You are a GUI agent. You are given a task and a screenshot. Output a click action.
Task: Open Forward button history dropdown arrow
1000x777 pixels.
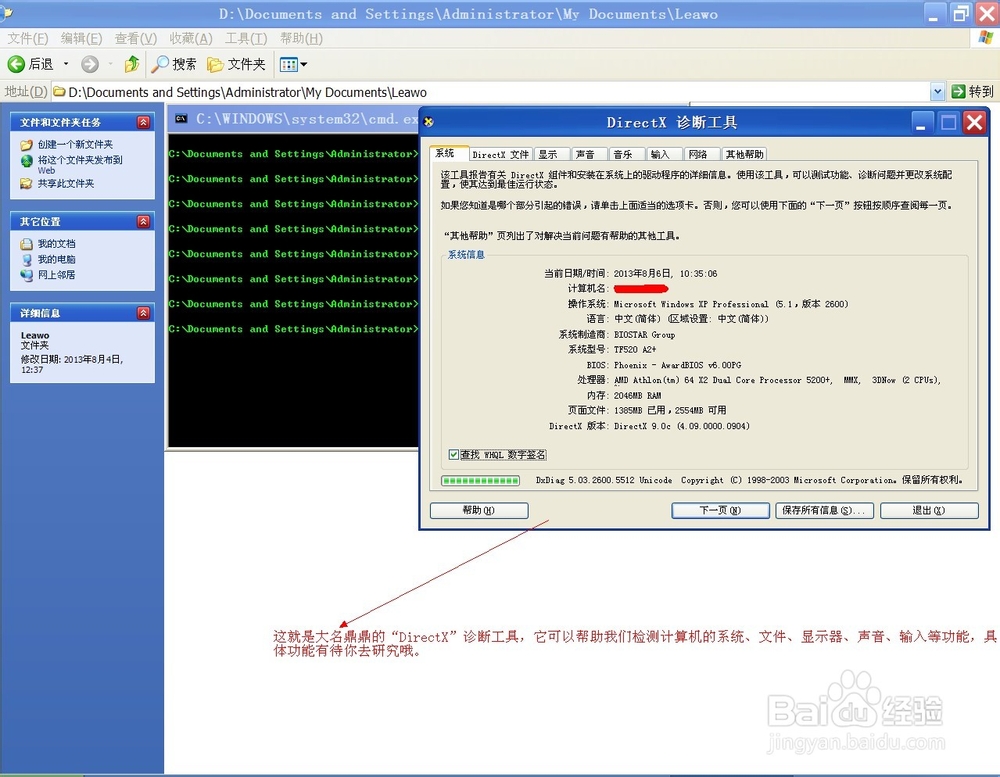[x=110, y=64]
